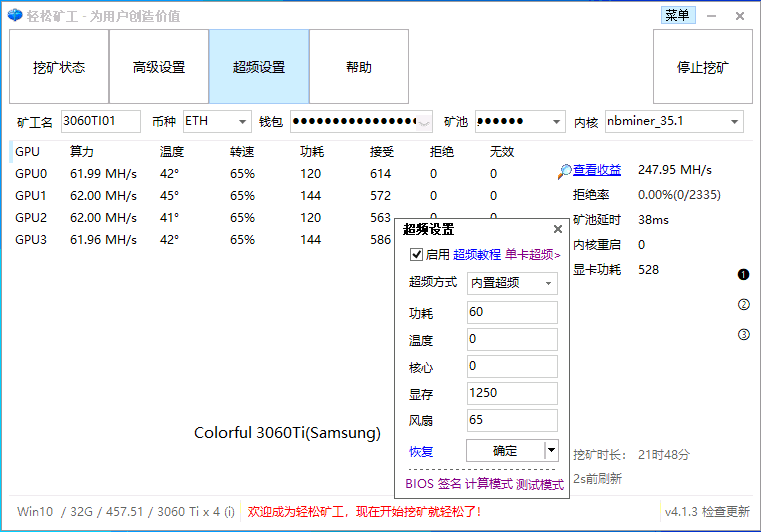Expand the 超频方式 内置超频 dropdown
Screen dimensions: 761x532
548,283
